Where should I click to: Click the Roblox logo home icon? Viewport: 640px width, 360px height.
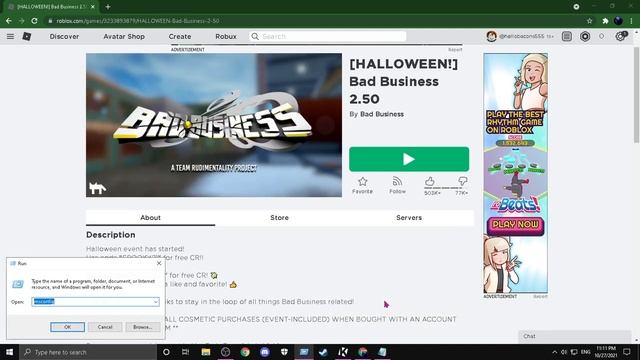(27, 36)
